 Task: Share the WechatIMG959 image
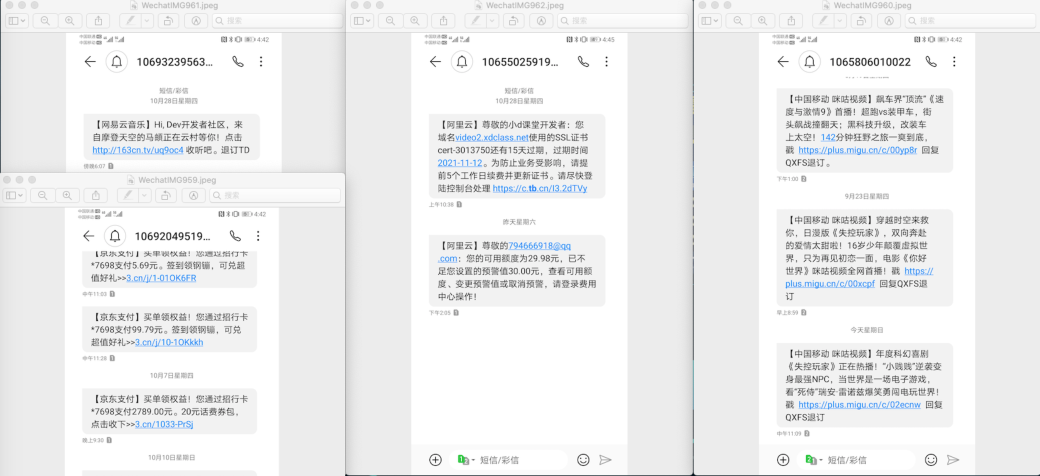pos(96,196)
